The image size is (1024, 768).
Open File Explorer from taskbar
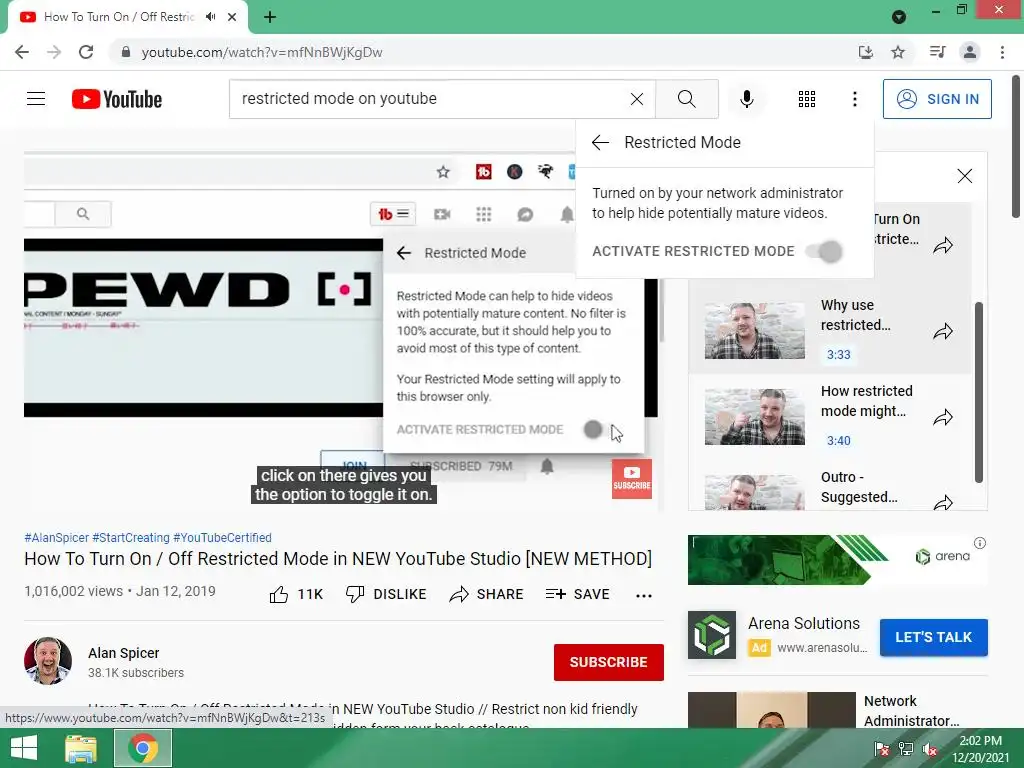(80, 748)
